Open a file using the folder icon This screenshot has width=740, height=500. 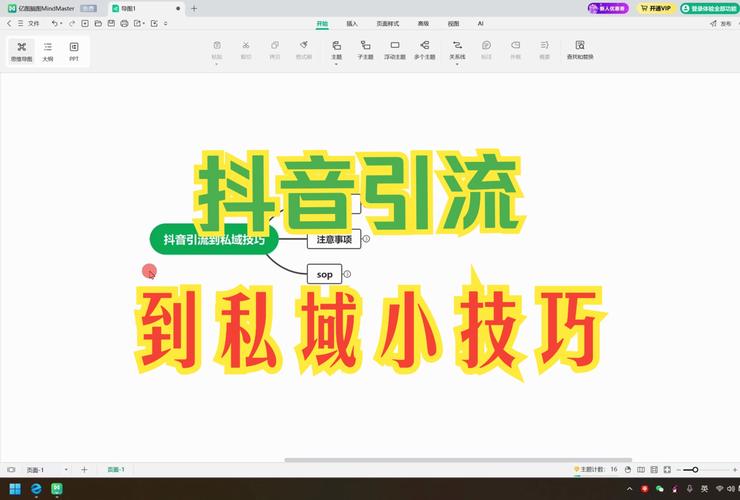pos(98,23)
